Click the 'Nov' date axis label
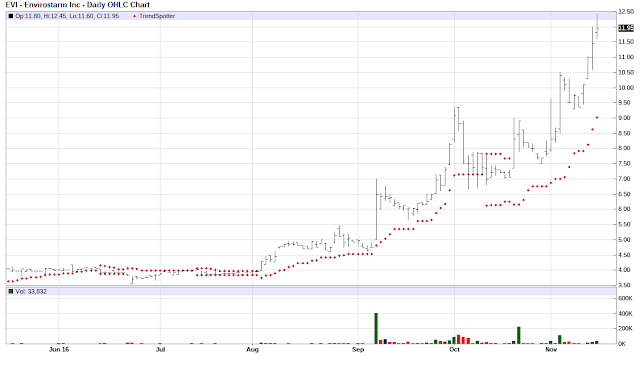The height and width of the screenshot is (367, 640). pyautogui.click(x=551, y=349)
